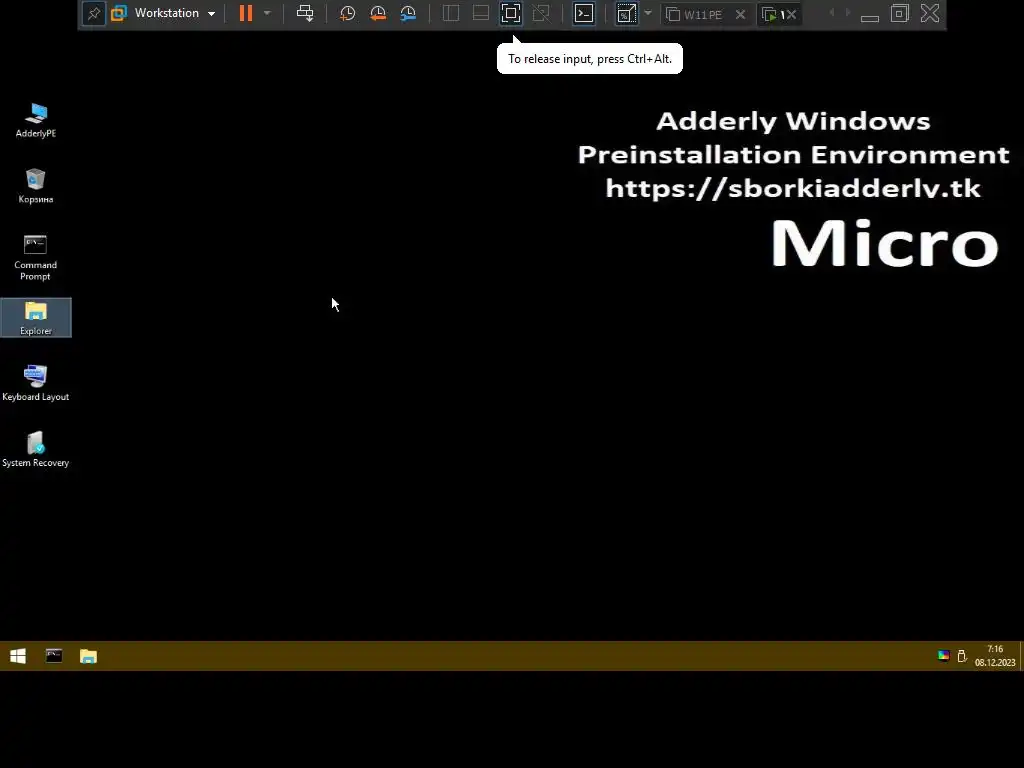
Task: Restore the VMware window from full screen
Action: tap(900, 13)
